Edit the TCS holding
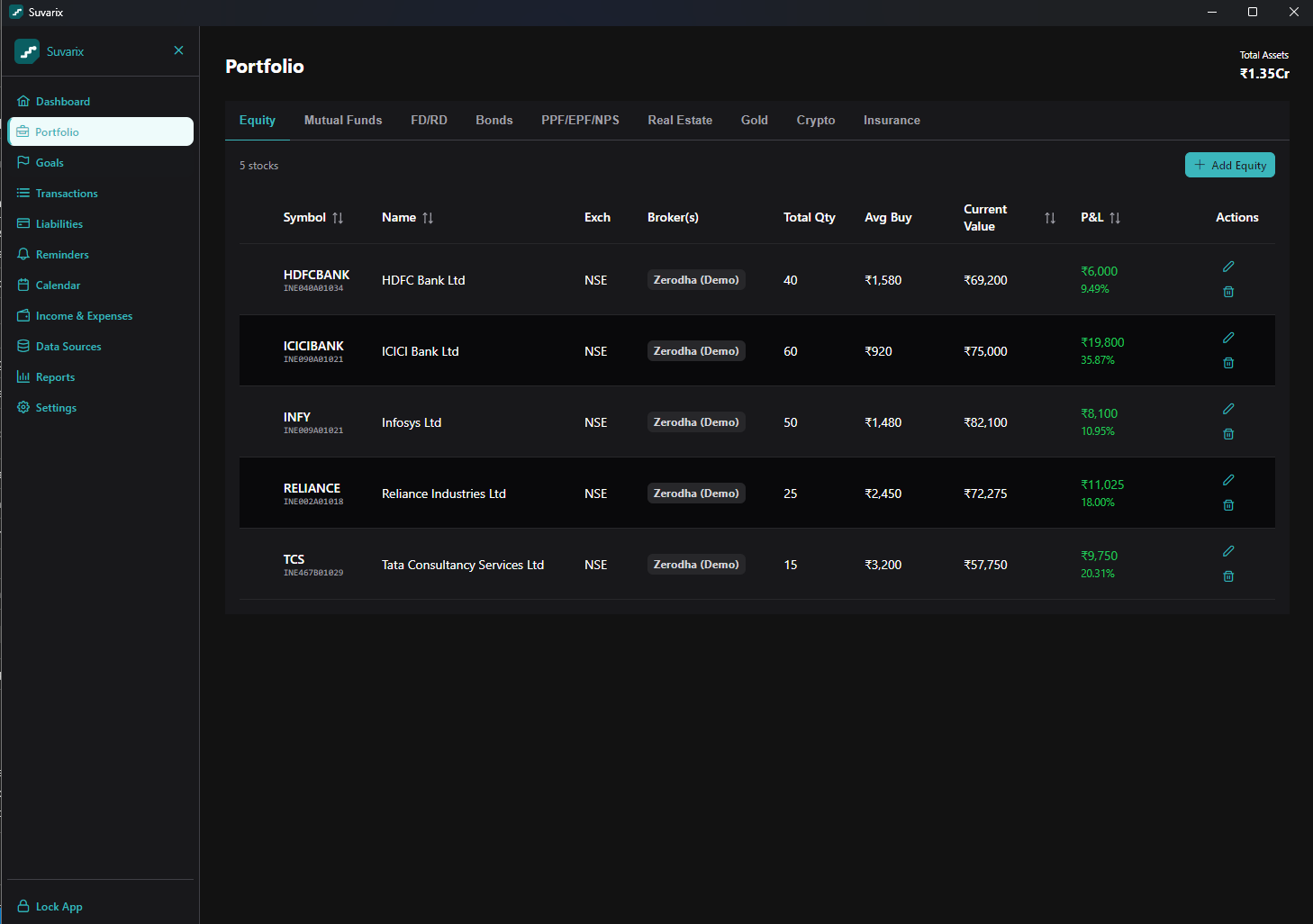The image size is (1313, 924). point(1228,551)
